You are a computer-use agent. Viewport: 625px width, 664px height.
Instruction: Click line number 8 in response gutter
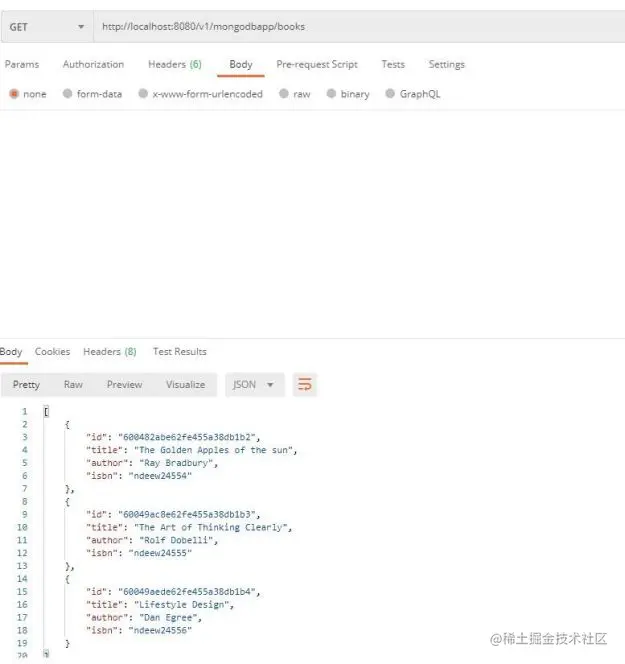point(25,501)
